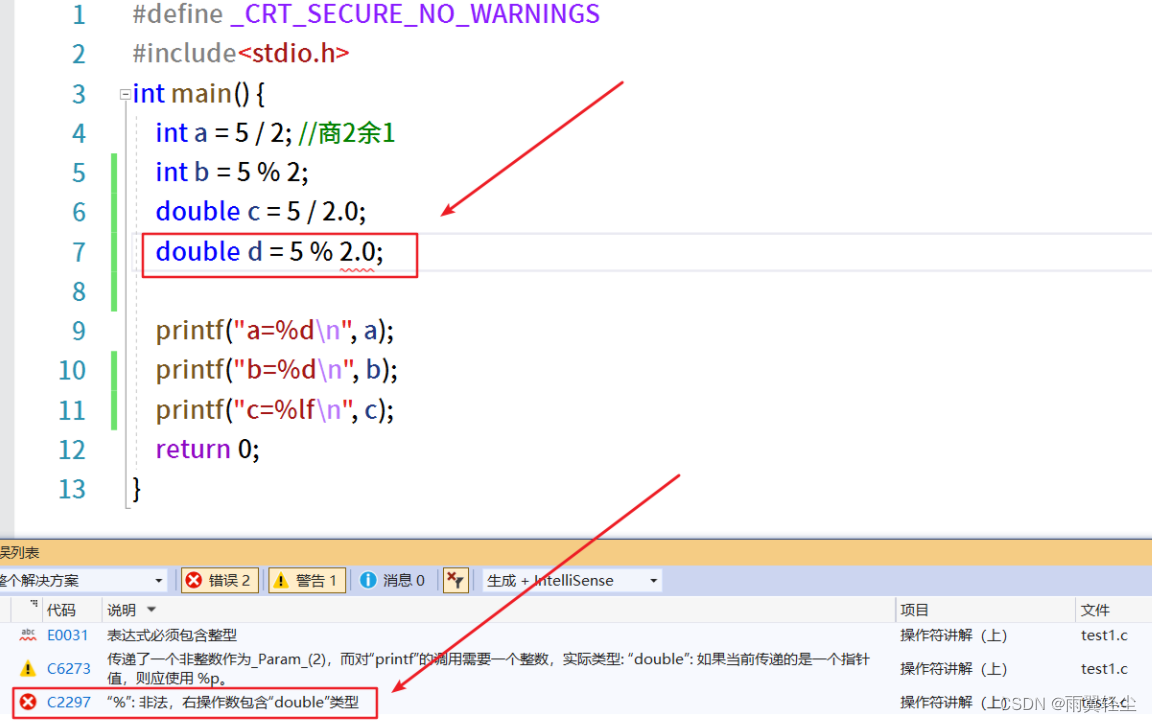1152x722 pixels.
Task: Click 'double c = 5 / 2.0;' line
Action: tap(261, 212)
